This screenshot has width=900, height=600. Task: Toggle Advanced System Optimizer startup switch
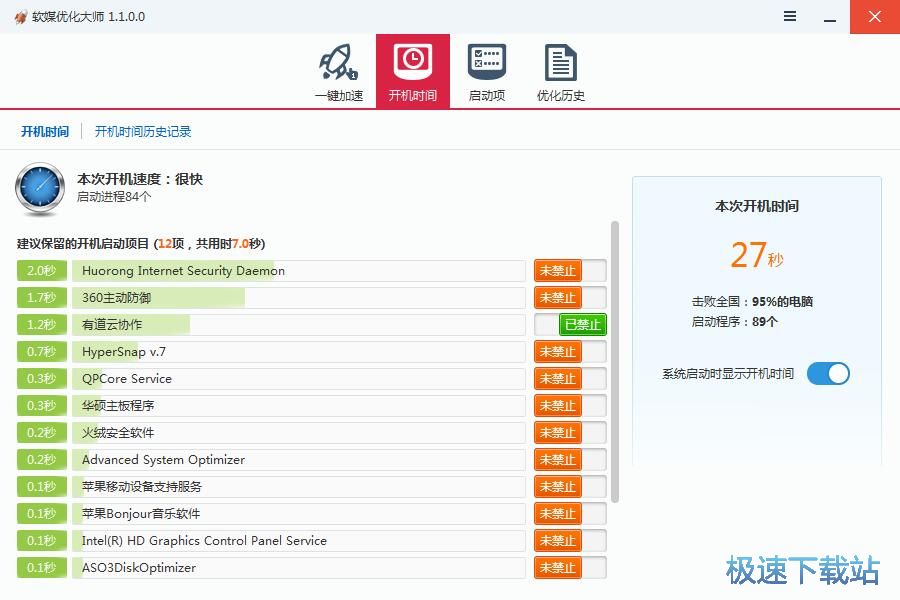(570, 459)
